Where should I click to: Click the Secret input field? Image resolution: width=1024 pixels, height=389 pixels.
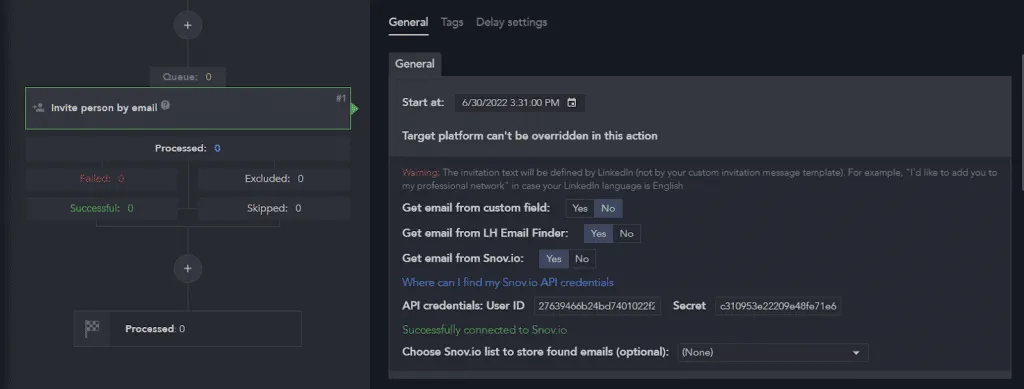pos(778,306)
